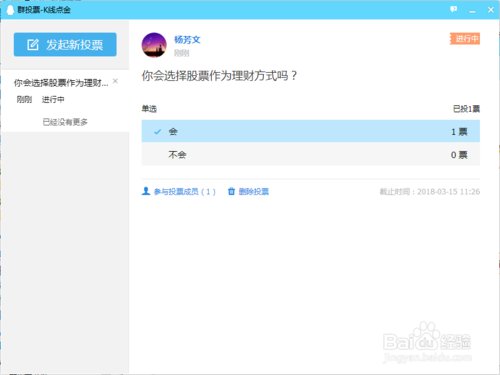Click the trash icon beside 删除投票
This screenshot has width=500, height=375.
[x=231, y=191]
